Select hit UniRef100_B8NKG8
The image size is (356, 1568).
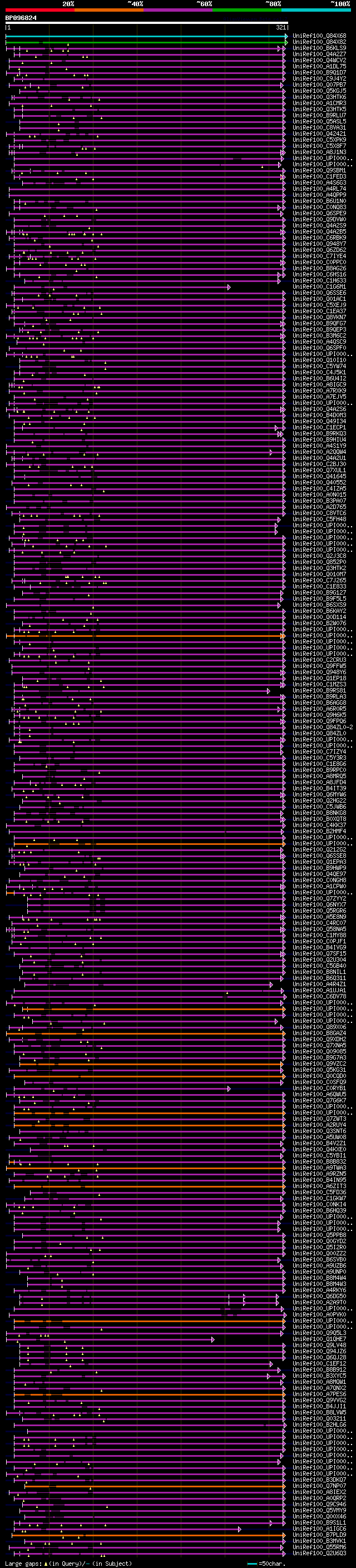[x=319, y=813]
